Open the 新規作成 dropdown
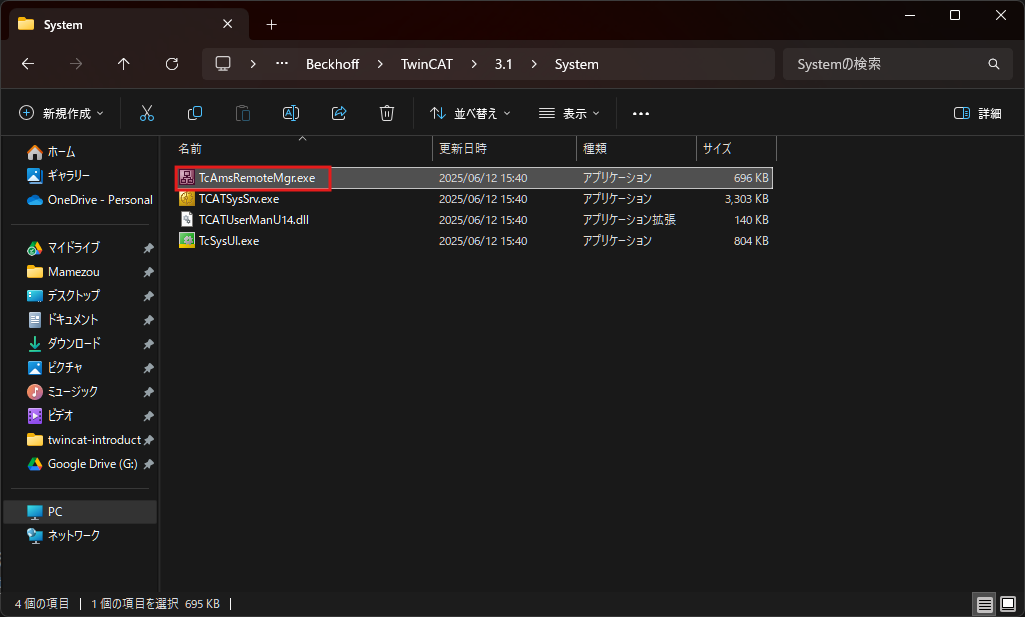Image resolution: width=1025 pixels, height=617 pixels. [61, 114]
